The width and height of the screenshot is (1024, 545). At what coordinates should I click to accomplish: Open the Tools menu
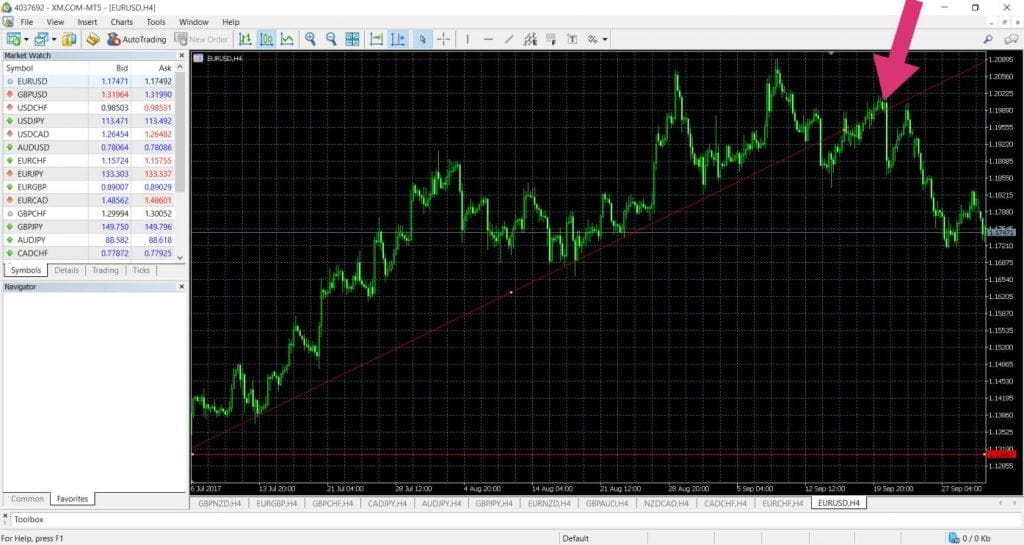(x=155, y=22)
